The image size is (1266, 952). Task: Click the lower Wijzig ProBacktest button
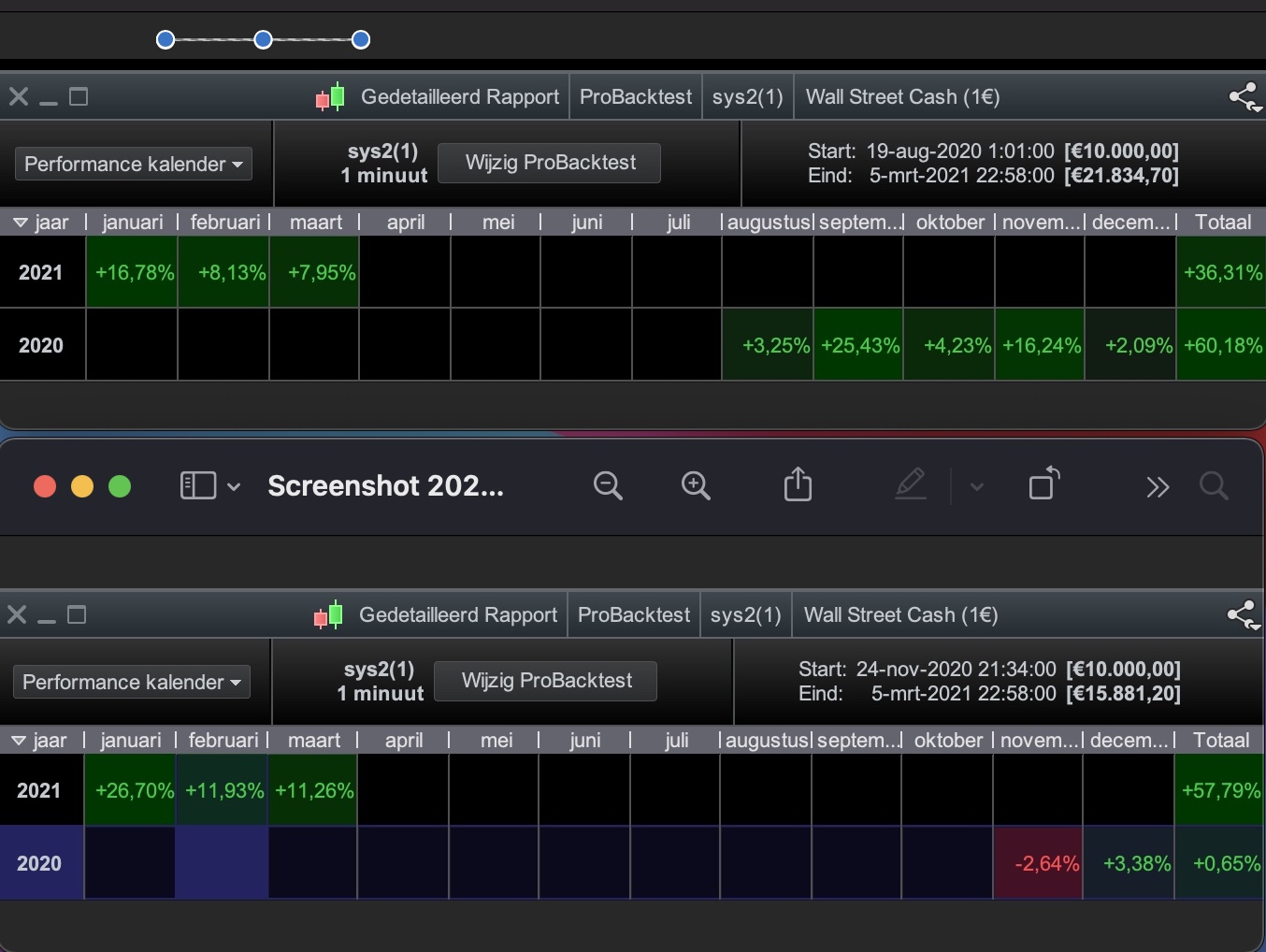[546, 681]
